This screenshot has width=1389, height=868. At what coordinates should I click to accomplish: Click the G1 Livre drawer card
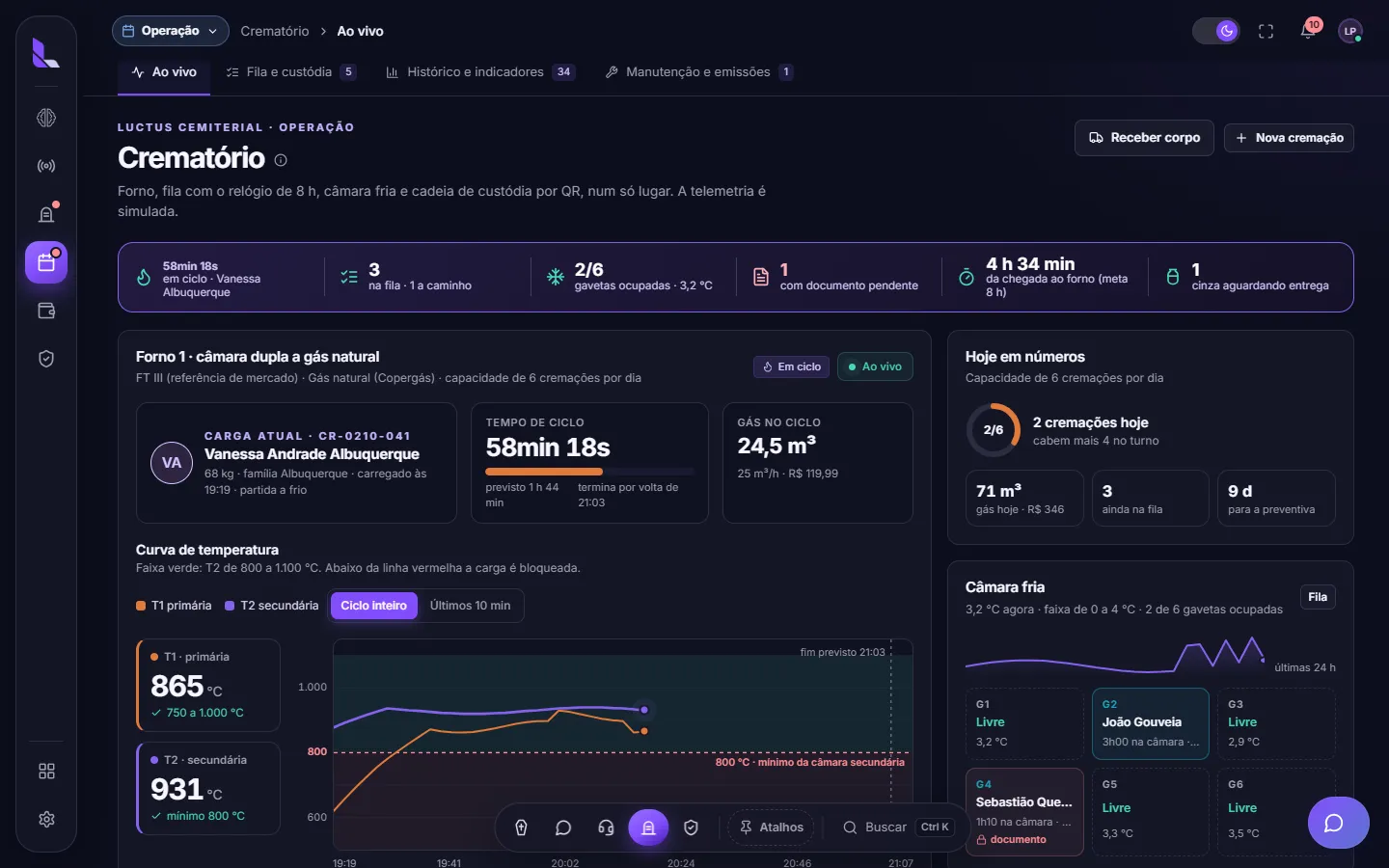click(1024, 723)
